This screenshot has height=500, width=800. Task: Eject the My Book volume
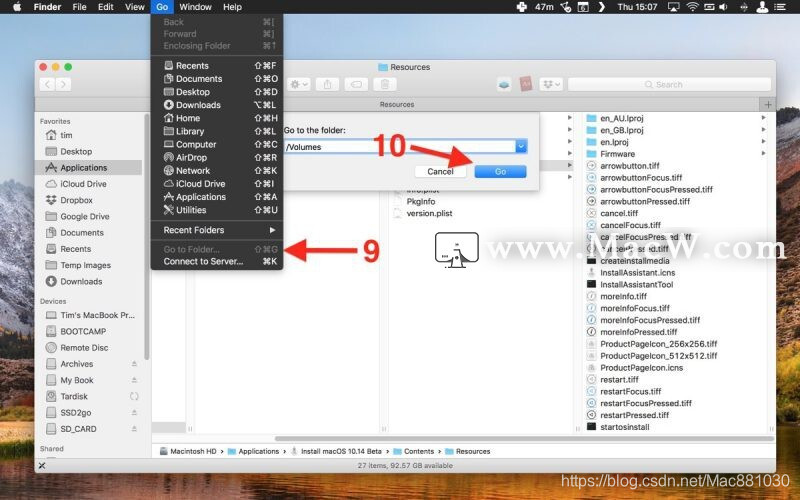(134, 380)
